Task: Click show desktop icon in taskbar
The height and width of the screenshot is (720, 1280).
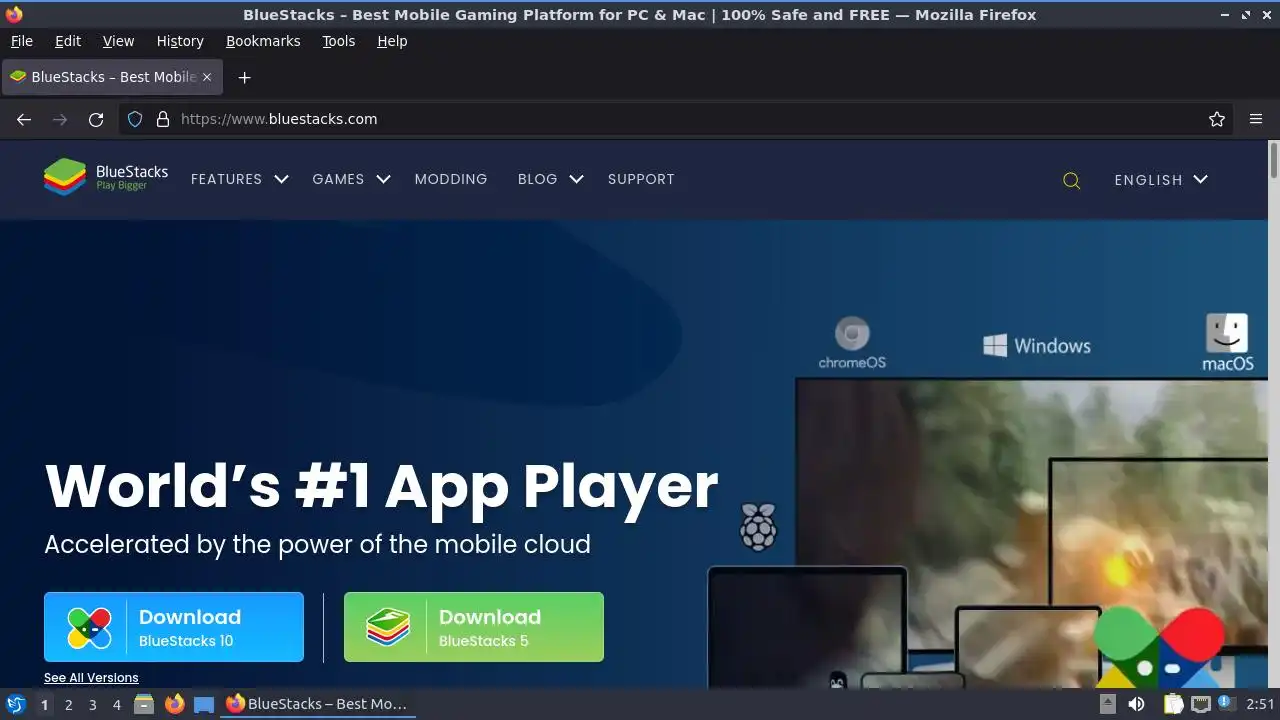Action: [x=204, y=704]
